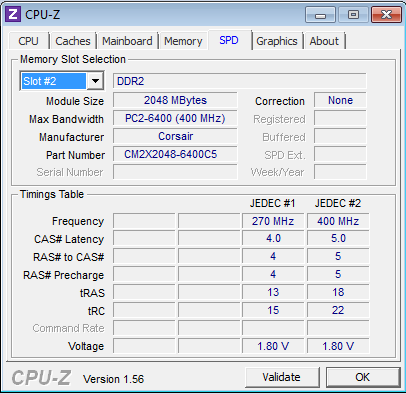Click the empty Serial Number field

[175, 172]
